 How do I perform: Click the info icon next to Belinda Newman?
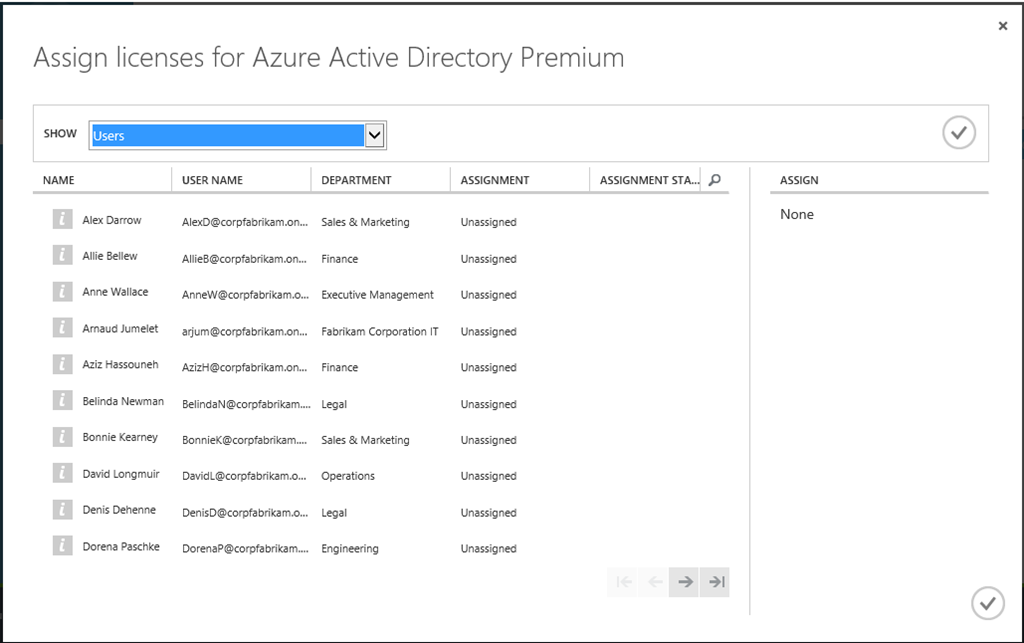(x=62, y=402)
